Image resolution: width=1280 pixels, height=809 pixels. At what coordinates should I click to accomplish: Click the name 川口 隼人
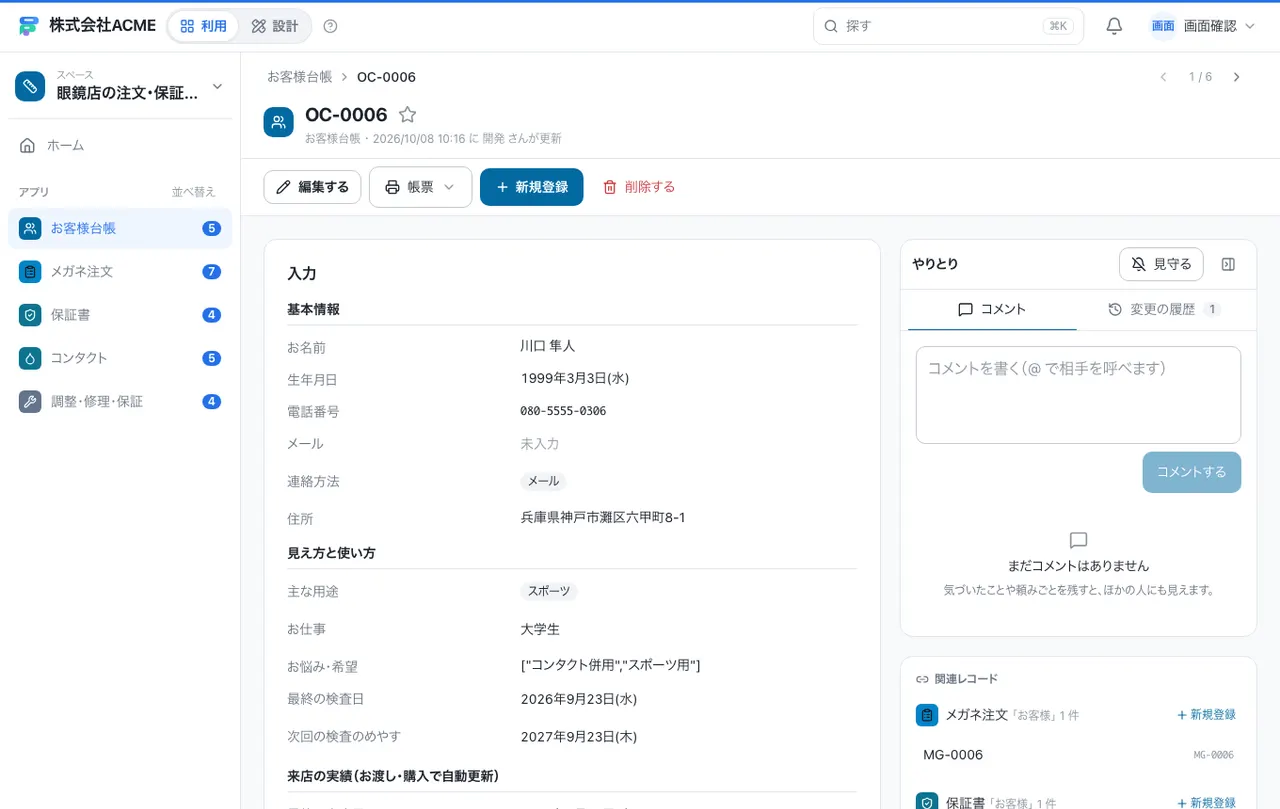click(x=548, y=346)
